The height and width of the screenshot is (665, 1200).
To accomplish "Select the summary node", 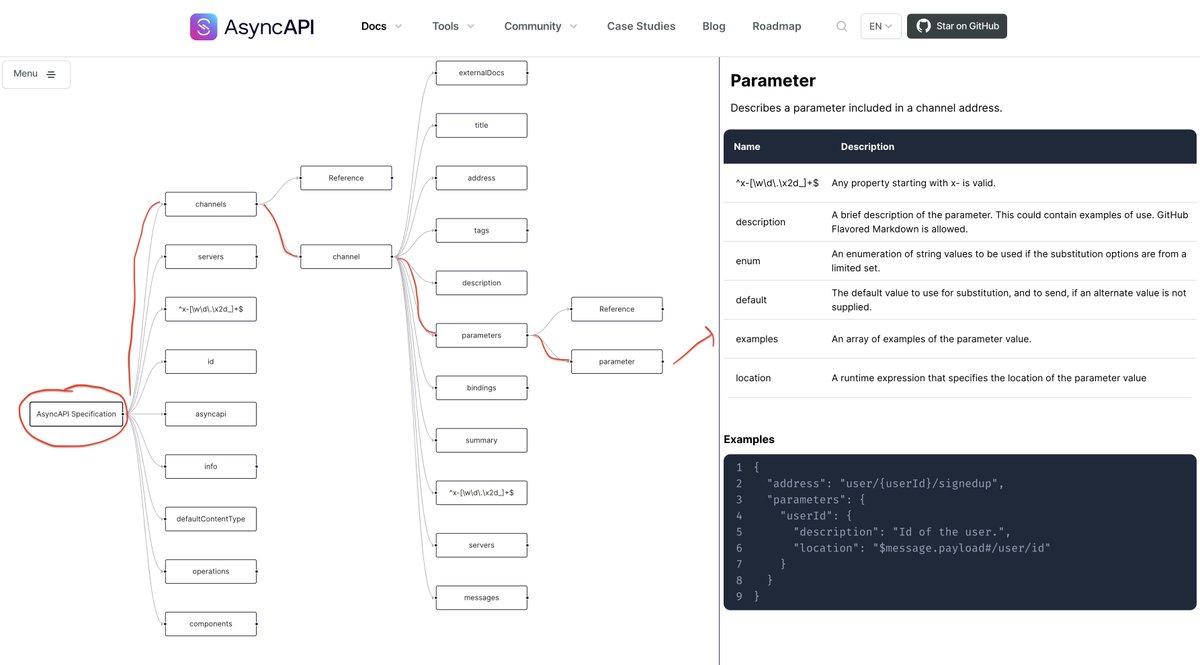I will pyautogui.click(x=481, y=440).
